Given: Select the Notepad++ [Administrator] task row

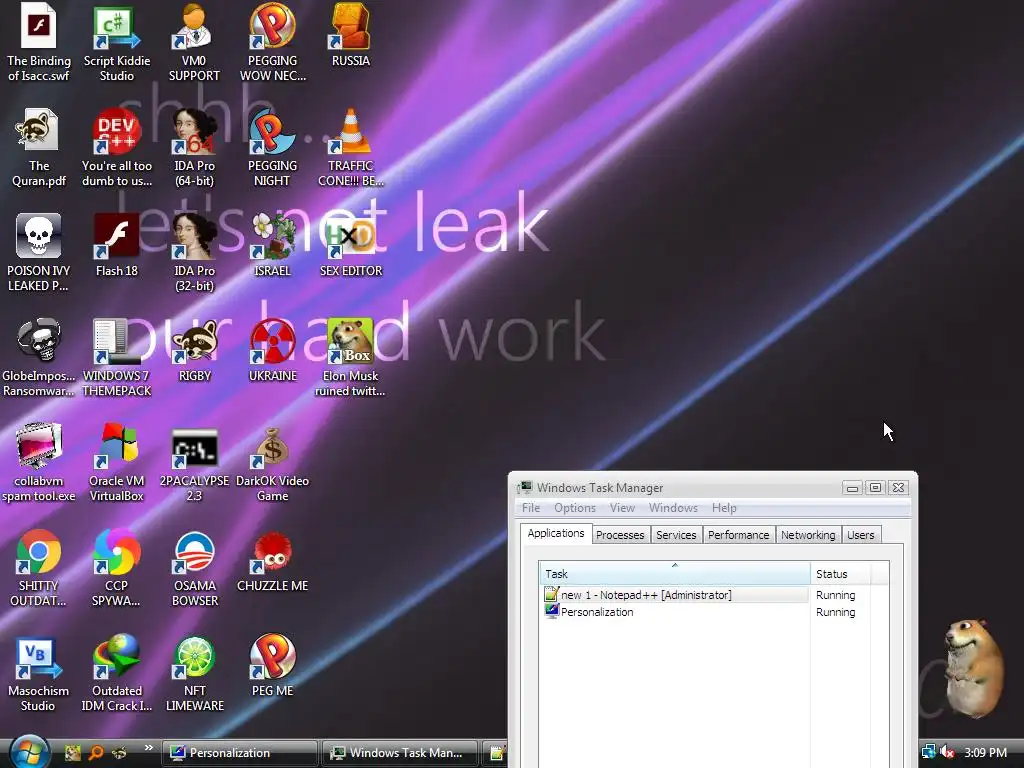Looking at the screenshot, I should [x=675, y=595].
